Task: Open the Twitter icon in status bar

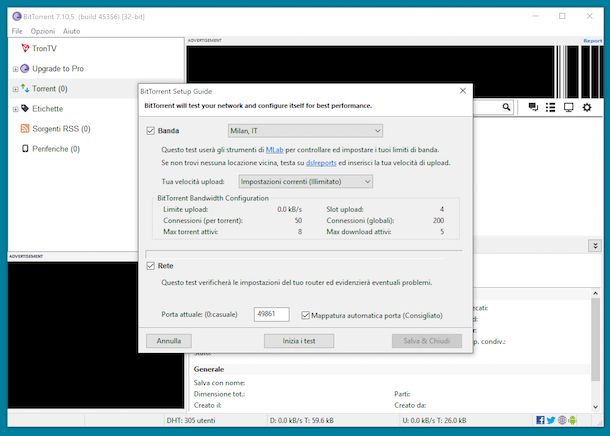Action: point(550,420)
